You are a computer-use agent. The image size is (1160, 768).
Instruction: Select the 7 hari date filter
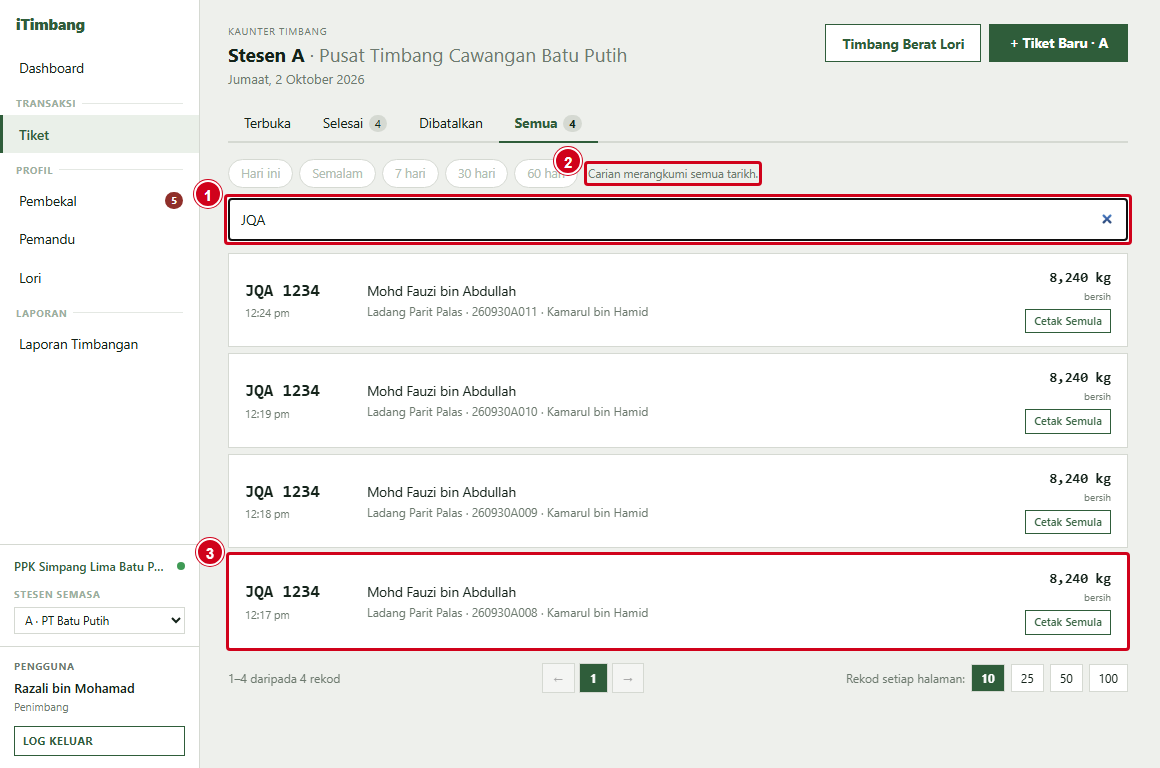410,174
